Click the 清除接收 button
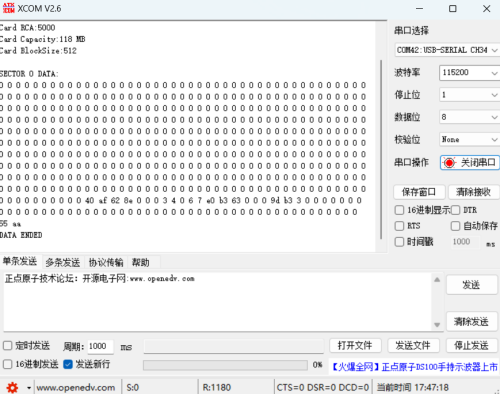The width and height of the screenshot is (500, 394). pyautogui.click(x=473, y=192)
